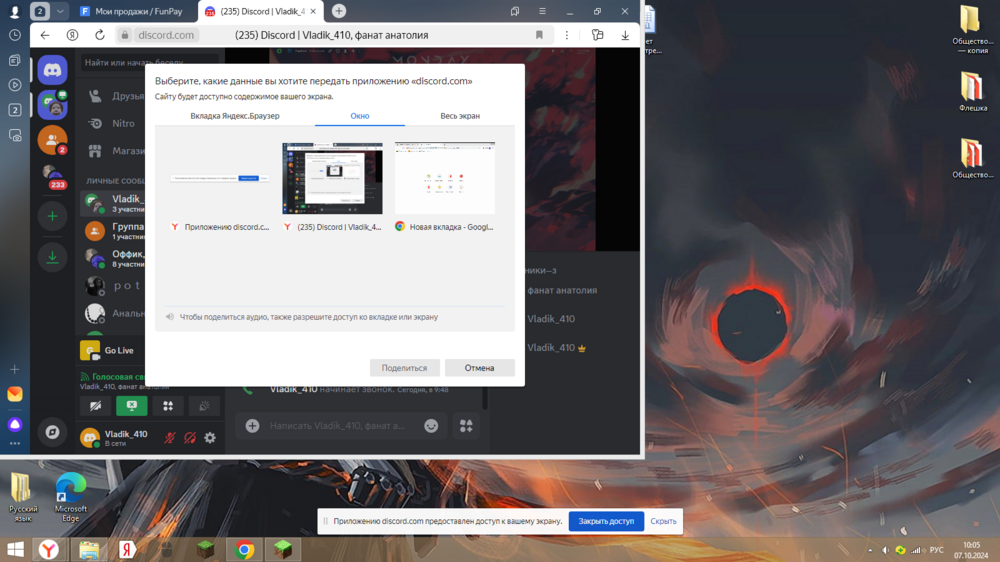The image size is (1000, 562).
Task: Switch to Весь экран tab
Action: point(460,116)
